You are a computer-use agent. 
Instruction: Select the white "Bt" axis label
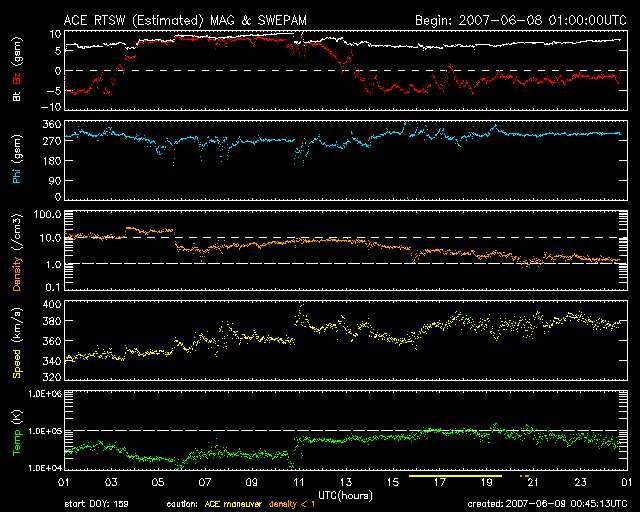coord(17,96)
